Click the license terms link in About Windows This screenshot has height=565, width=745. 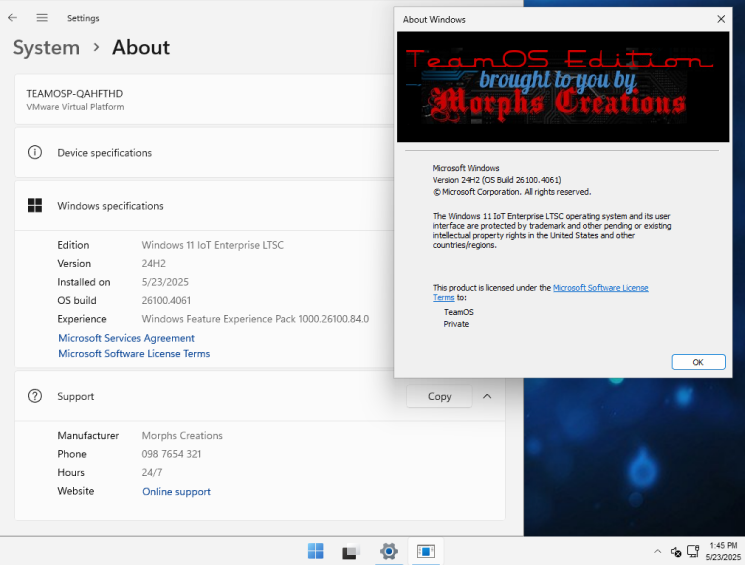click(x=601, y=287)
